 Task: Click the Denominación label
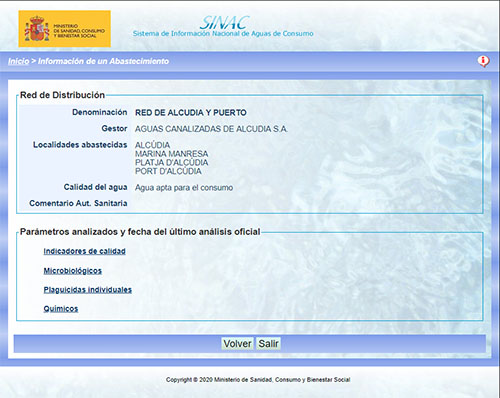click(x=100, y=112)
